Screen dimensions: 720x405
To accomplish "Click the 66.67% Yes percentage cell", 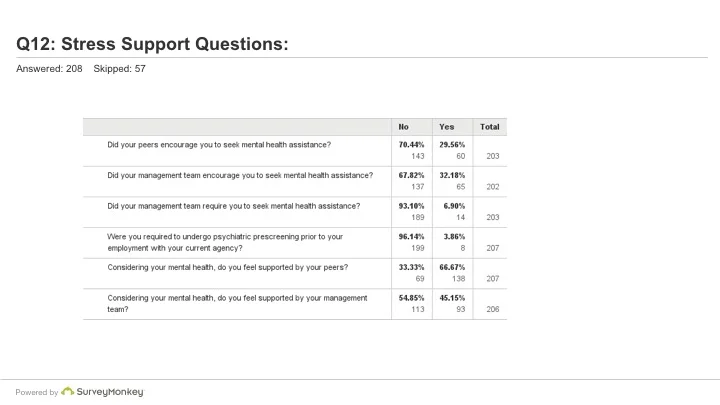I will [452, 267].
